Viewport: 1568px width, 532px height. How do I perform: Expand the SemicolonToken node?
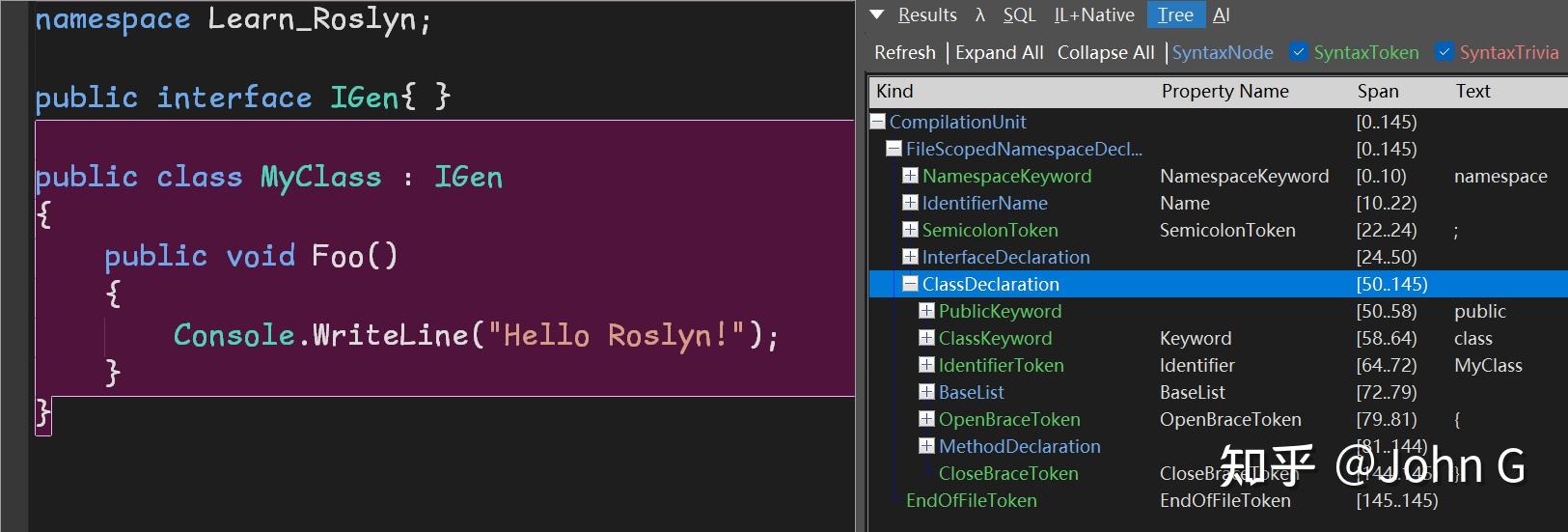(x=910, y=230)
